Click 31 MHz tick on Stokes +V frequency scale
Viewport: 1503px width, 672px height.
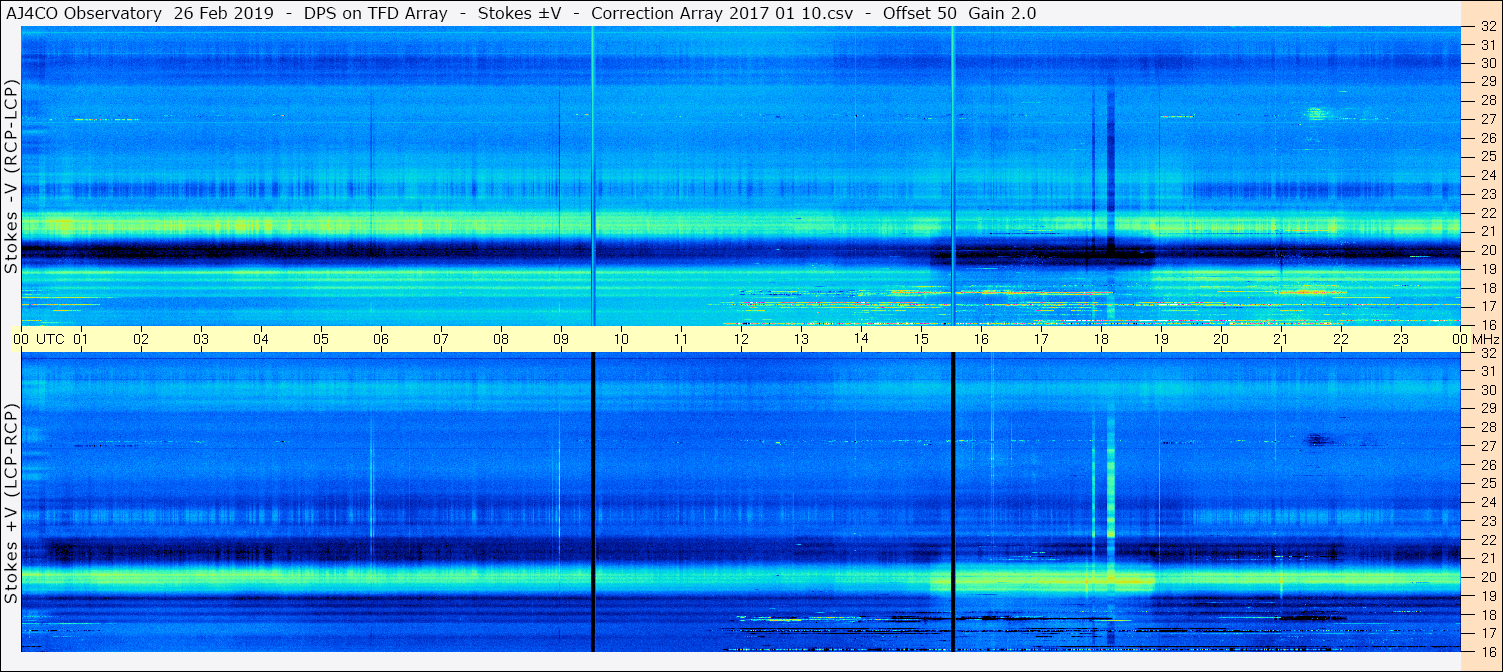click(x=1487, y=371)
